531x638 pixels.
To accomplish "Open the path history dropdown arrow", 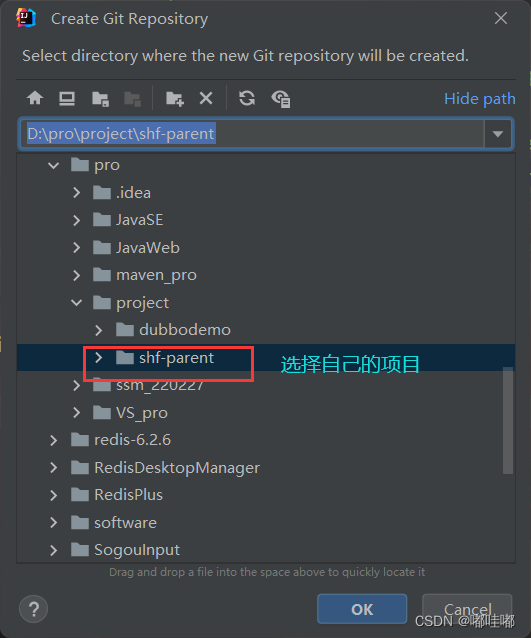I will (x=498, y=134).
